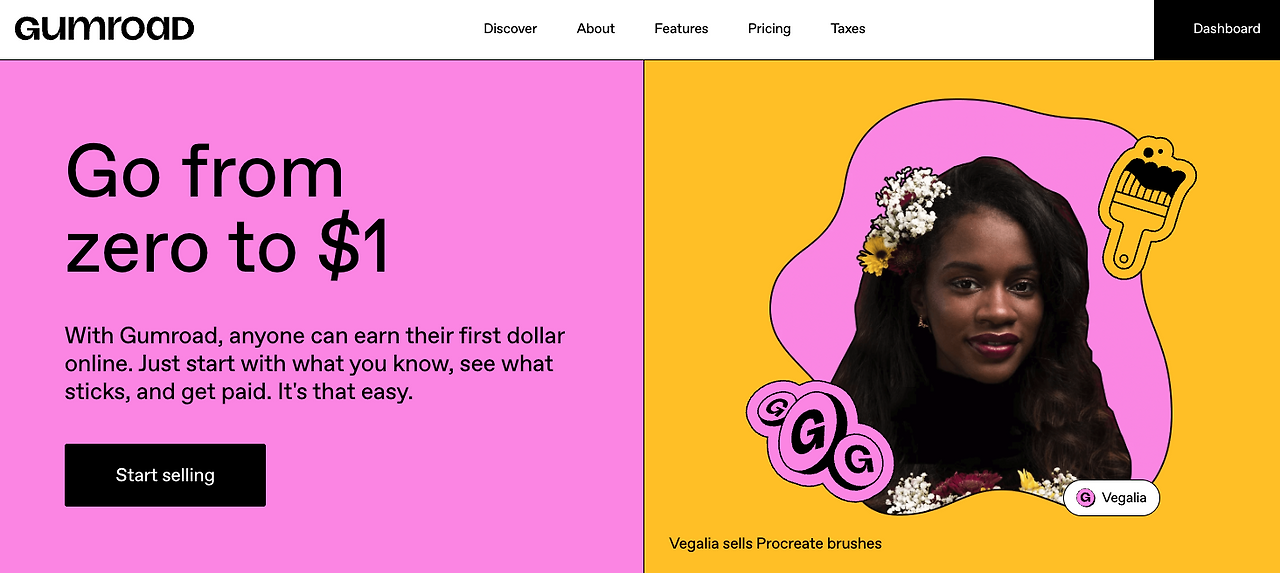Image resolution: width=1280 pixels, height=573 pixels.
Task: Click the Start selling button
Action: point(165,475)
